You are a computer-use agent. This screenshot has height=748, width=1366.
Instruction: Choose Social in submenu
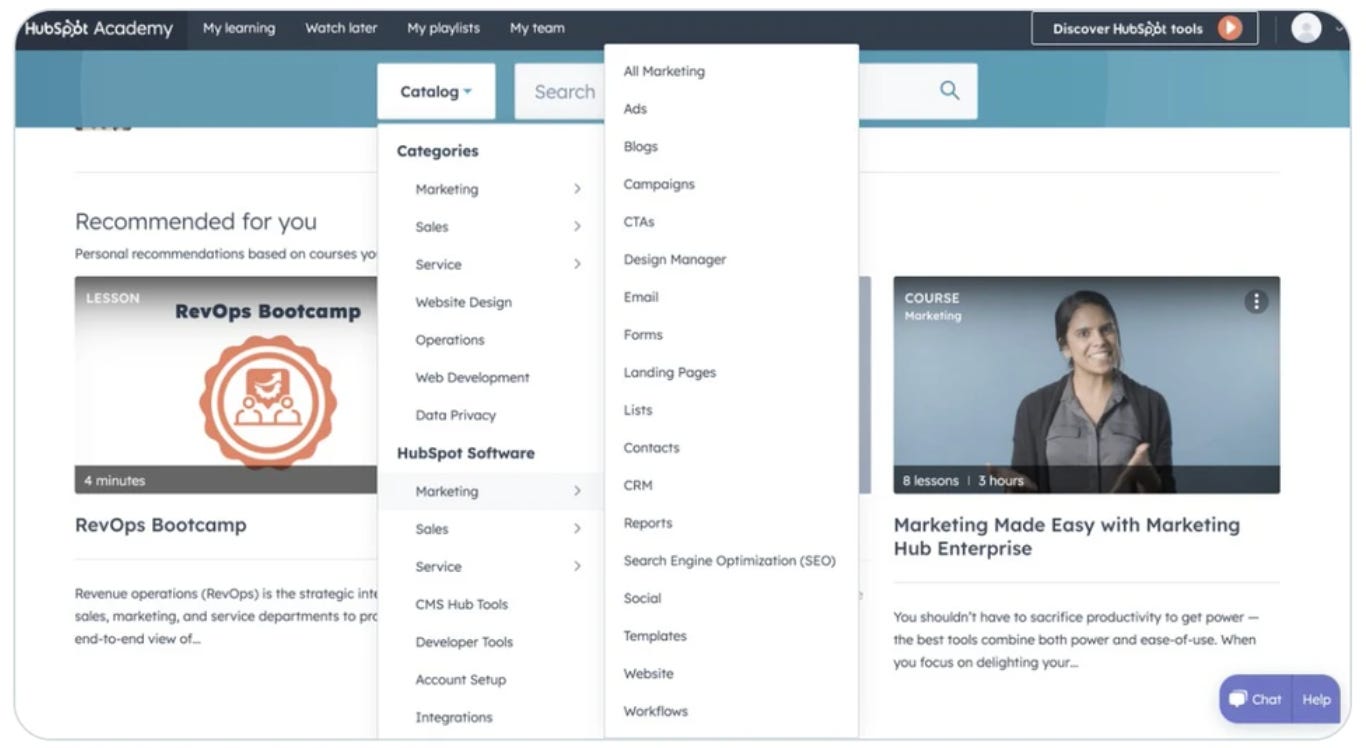pos(642,598)
